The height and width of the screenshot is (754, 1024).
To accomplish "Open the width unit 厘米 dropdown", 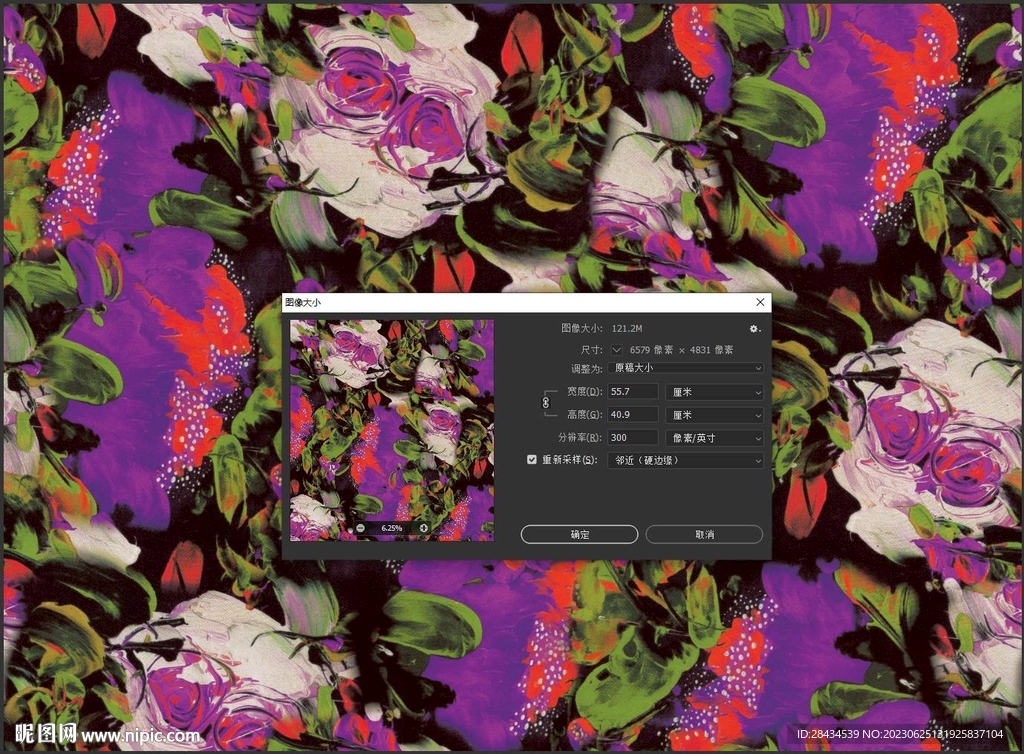I will (714, 392).
